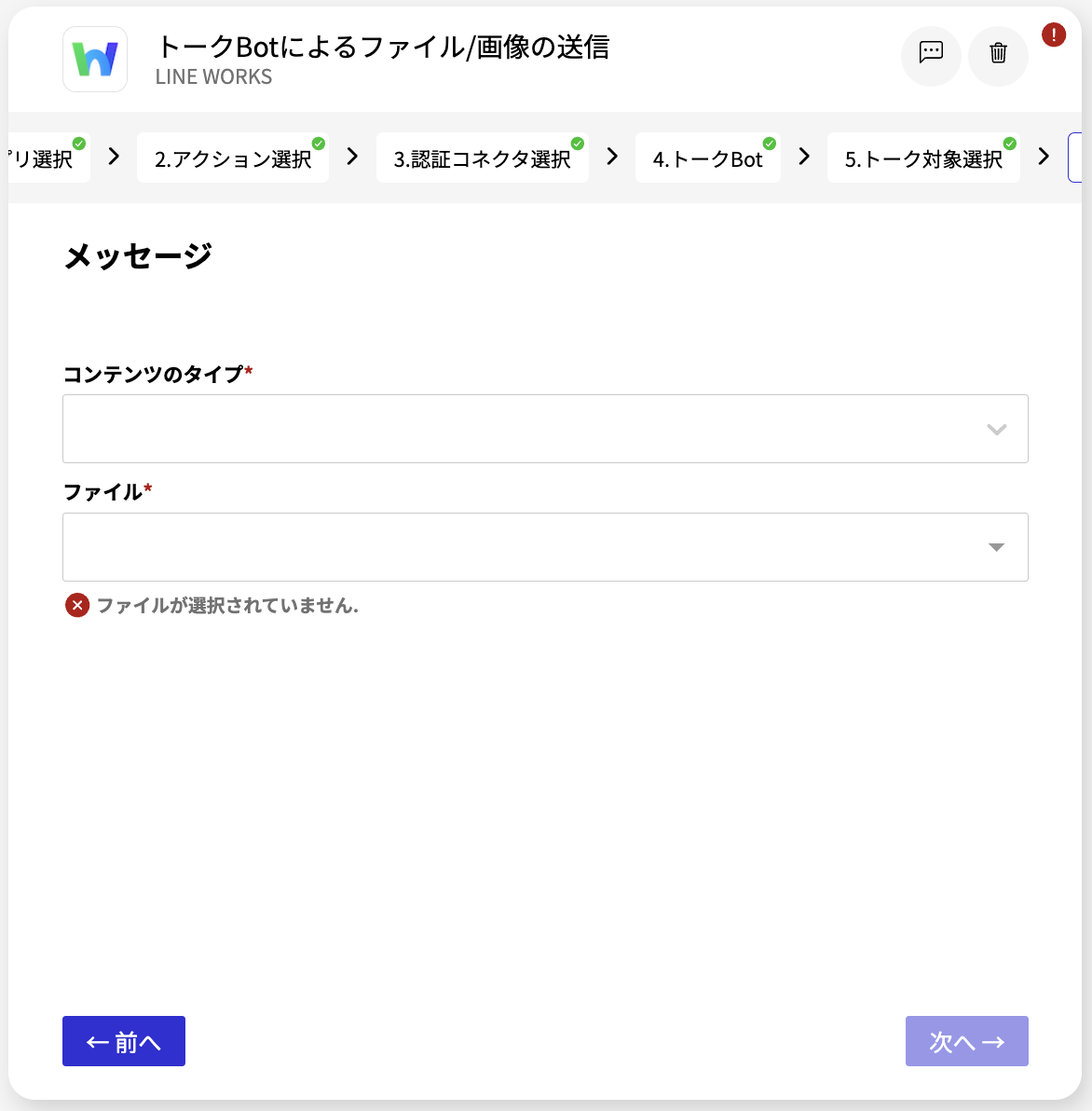Image resolution: width=1092 pixels, height=1111 pixels.
Task: Click the green check on 2.アクション選択
Action: [319, 144]
